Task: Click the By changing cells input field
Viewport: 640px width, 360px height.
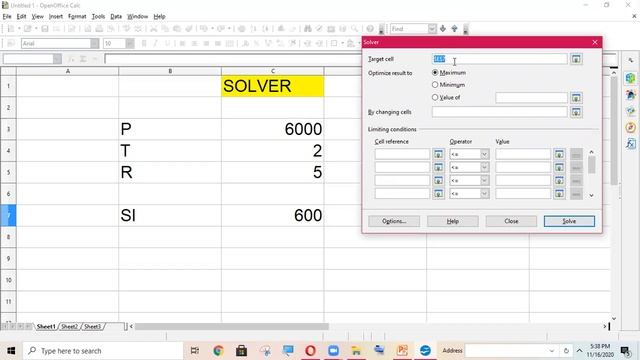Action: point(500,112)
